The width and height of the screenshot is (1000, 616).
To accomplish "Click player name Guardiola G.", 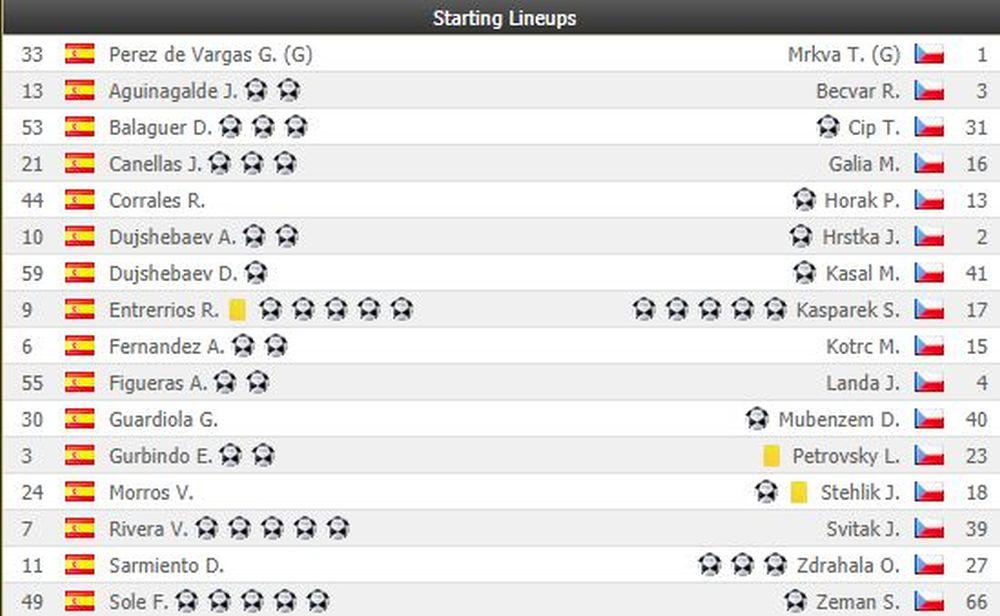I will (163, 419).
